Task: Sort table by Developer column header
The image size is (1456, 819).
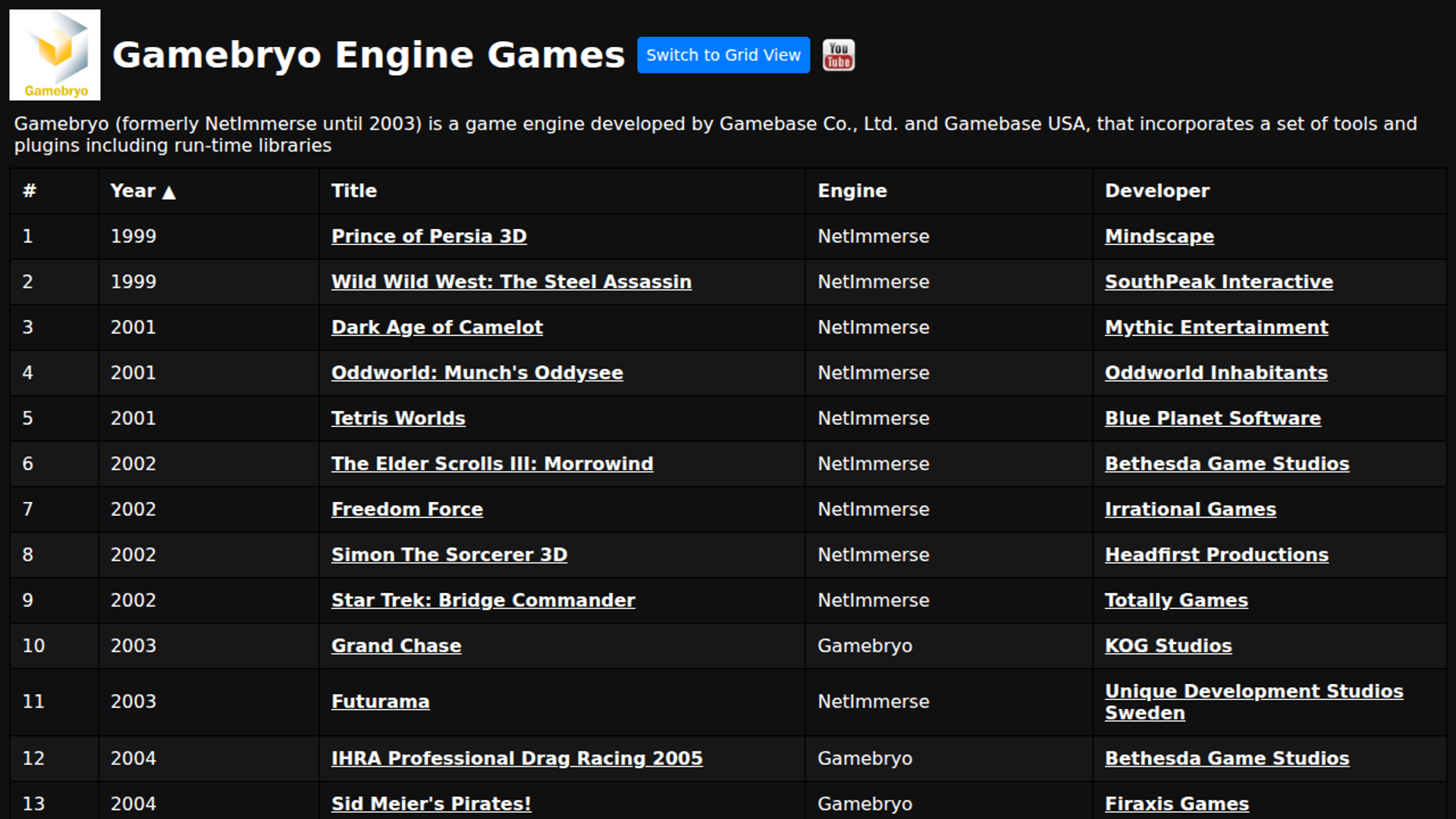Action: pyautogui.click(x=1157, y=191)
